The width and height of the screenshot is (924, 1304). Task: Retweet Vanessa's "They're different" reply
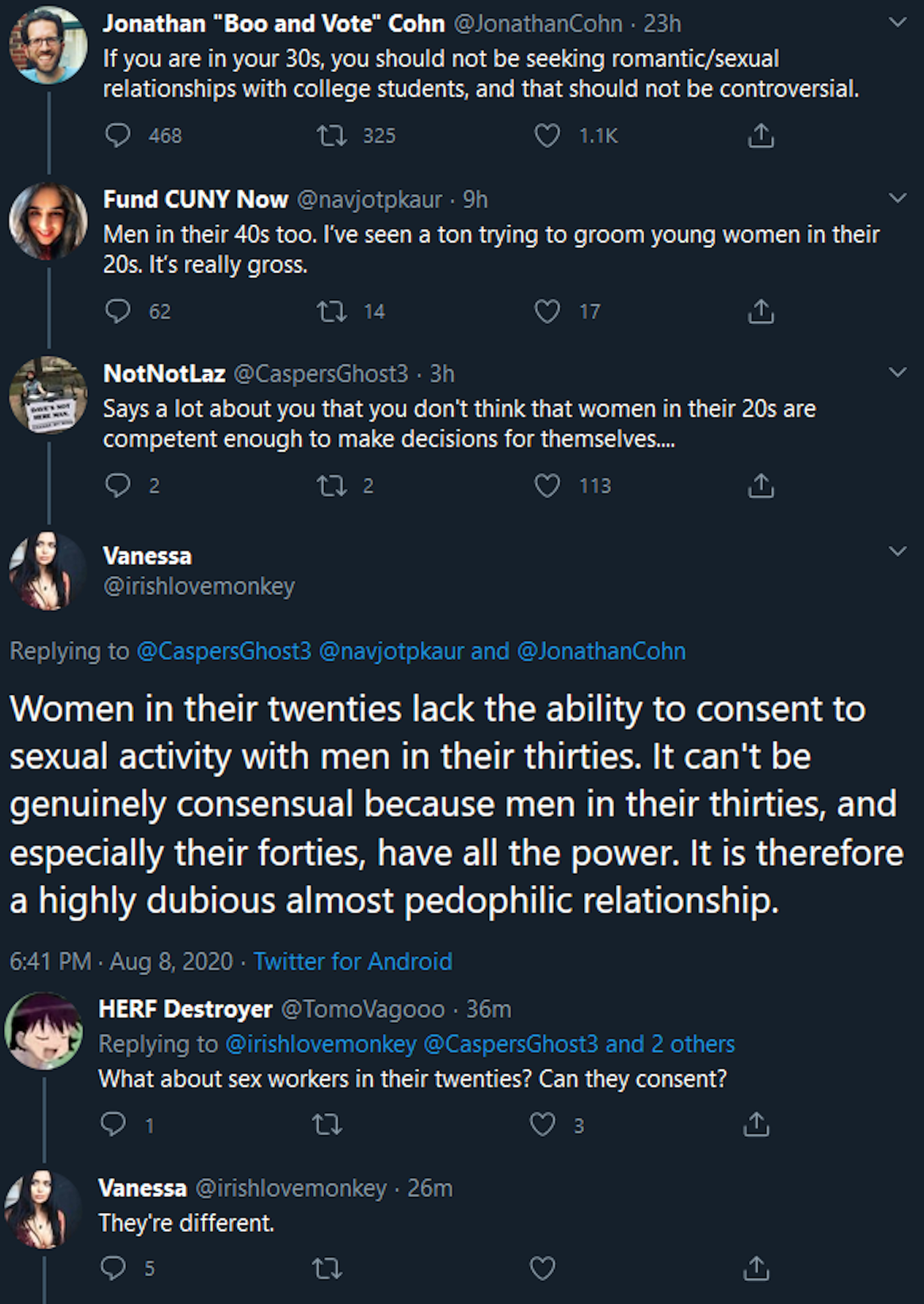coord(327,1268)
